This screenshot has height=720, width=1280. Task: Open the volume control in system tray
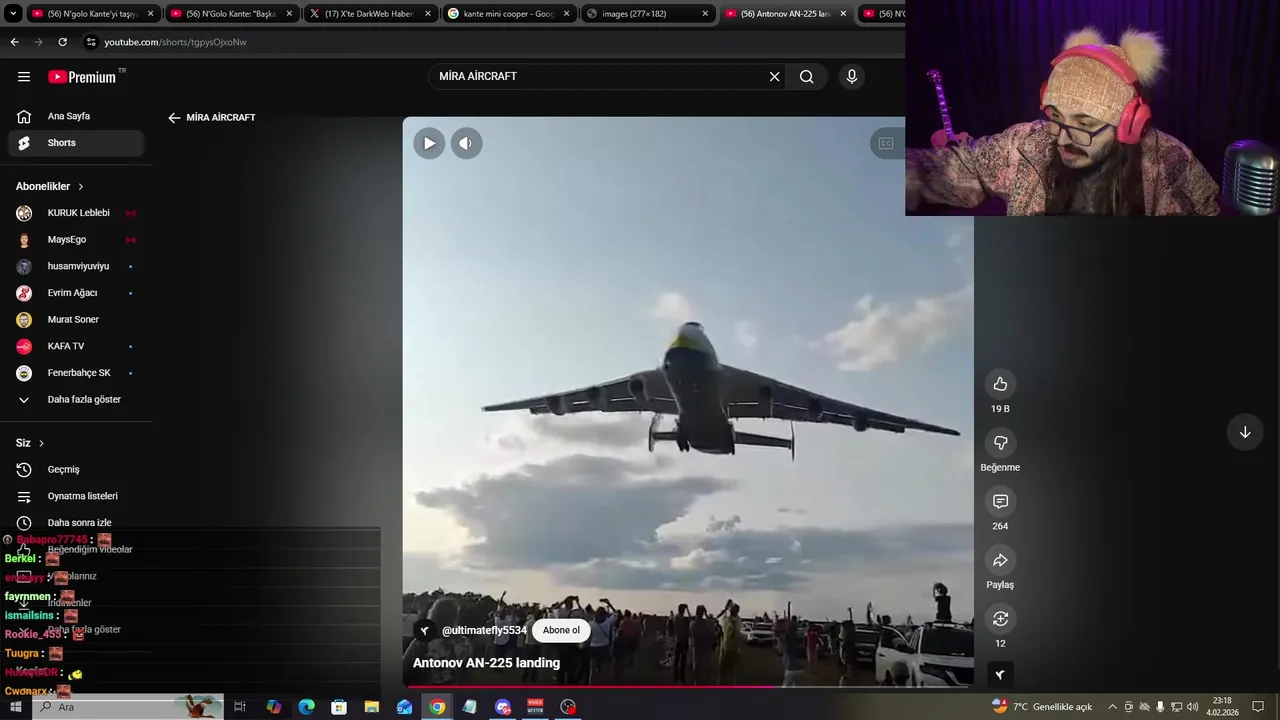click(1192, 707)
